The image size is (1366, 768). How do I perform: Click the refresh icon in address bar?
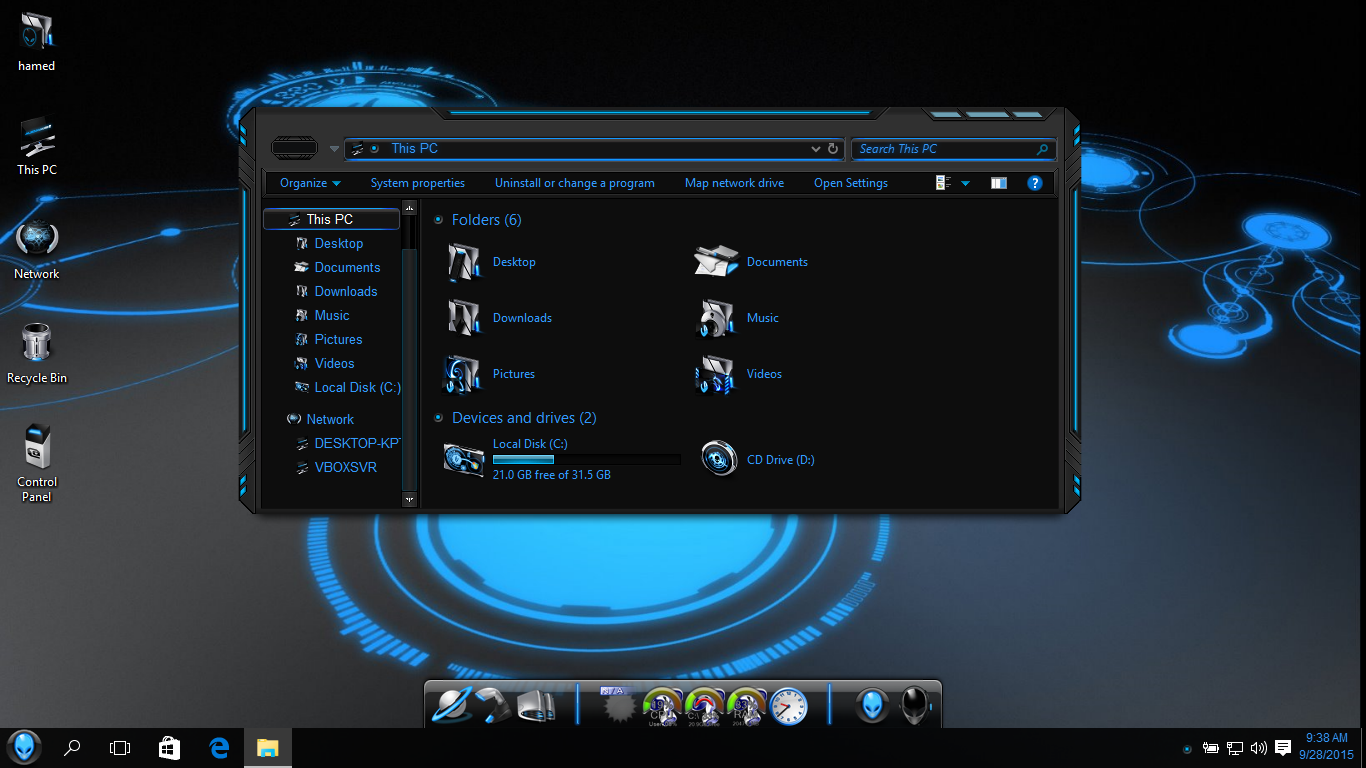click(833, 149)
